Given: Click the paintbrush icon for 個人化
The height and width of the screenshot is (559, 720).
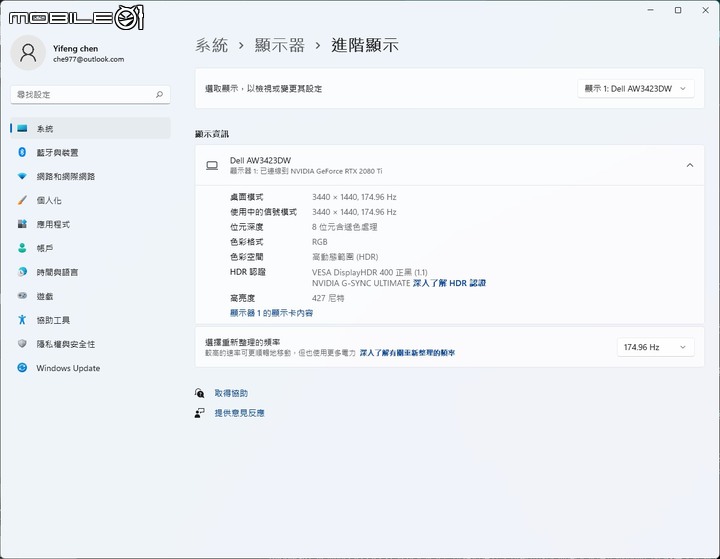Looking at the screenshot, I should pyautogui.click(x=22, y=200).
